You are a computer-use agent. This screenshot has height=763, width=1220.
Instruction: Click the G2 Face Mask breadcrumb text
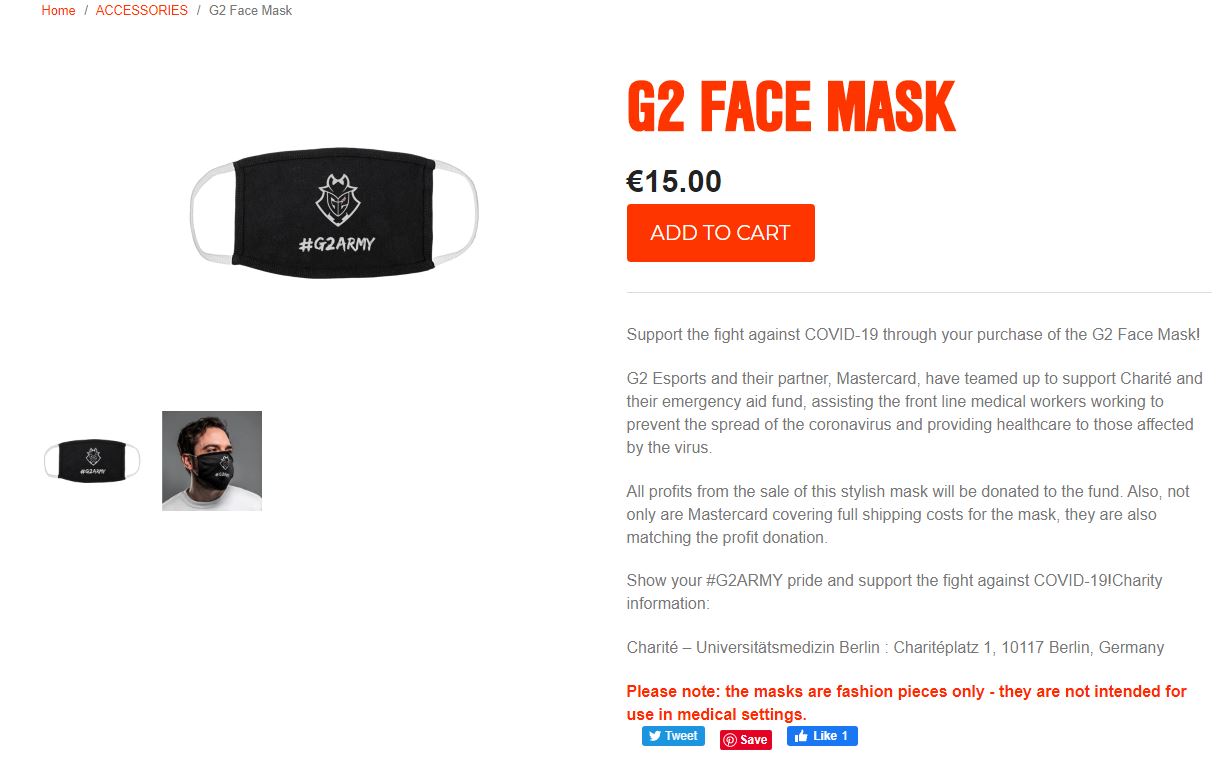[250, 11]
